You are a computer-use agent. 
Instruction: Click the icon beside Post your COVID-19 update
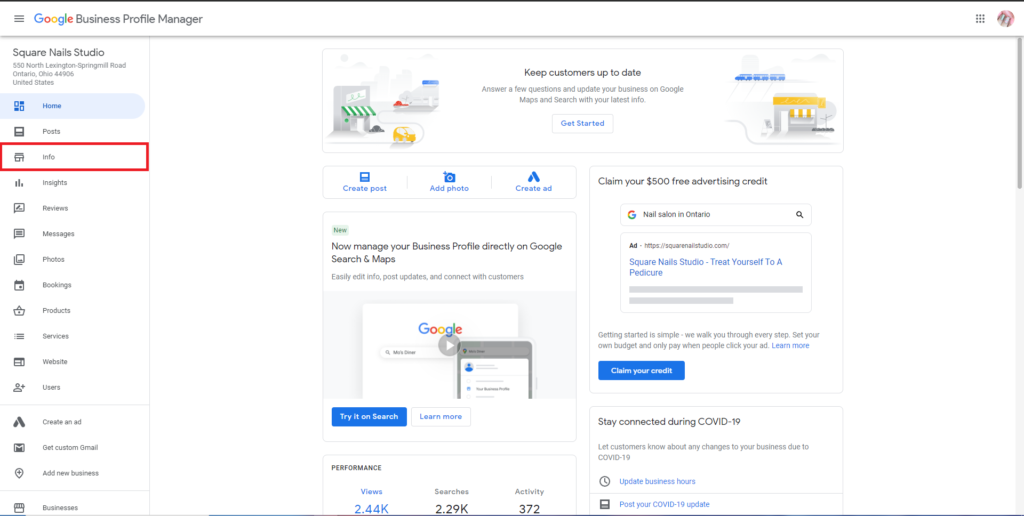coord(605,504)
